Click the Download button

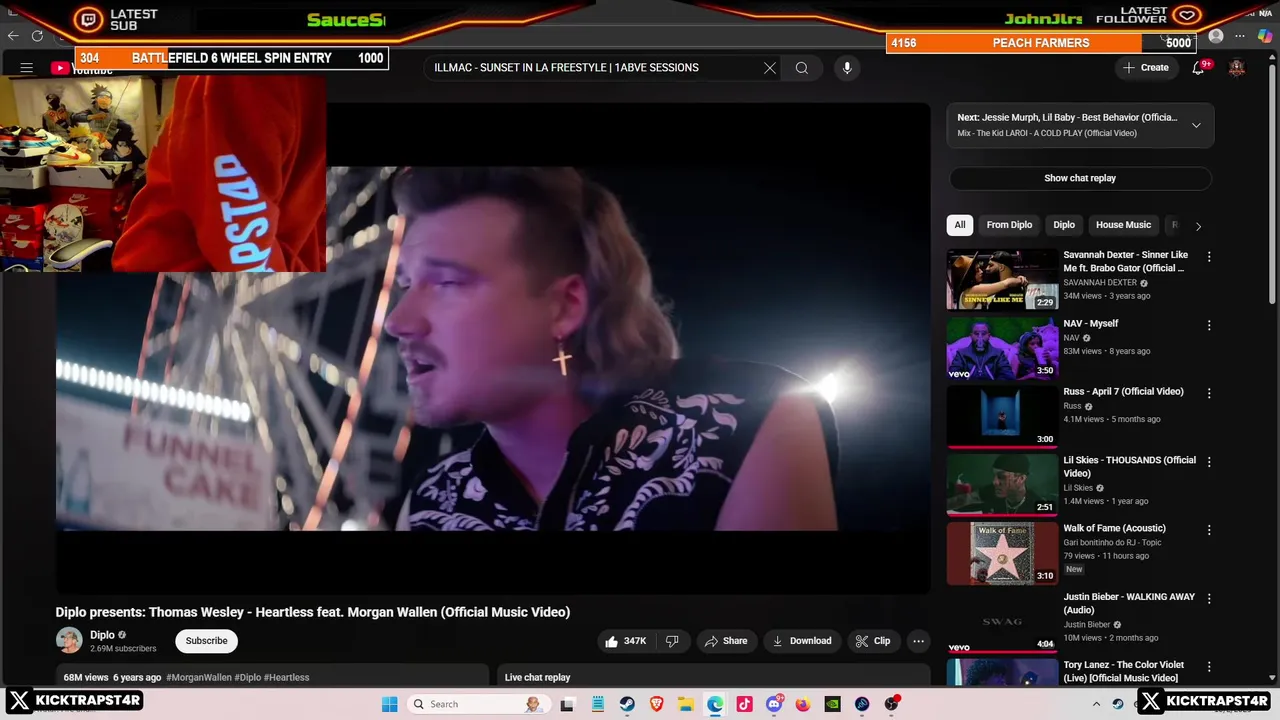(x=802, y=641)
